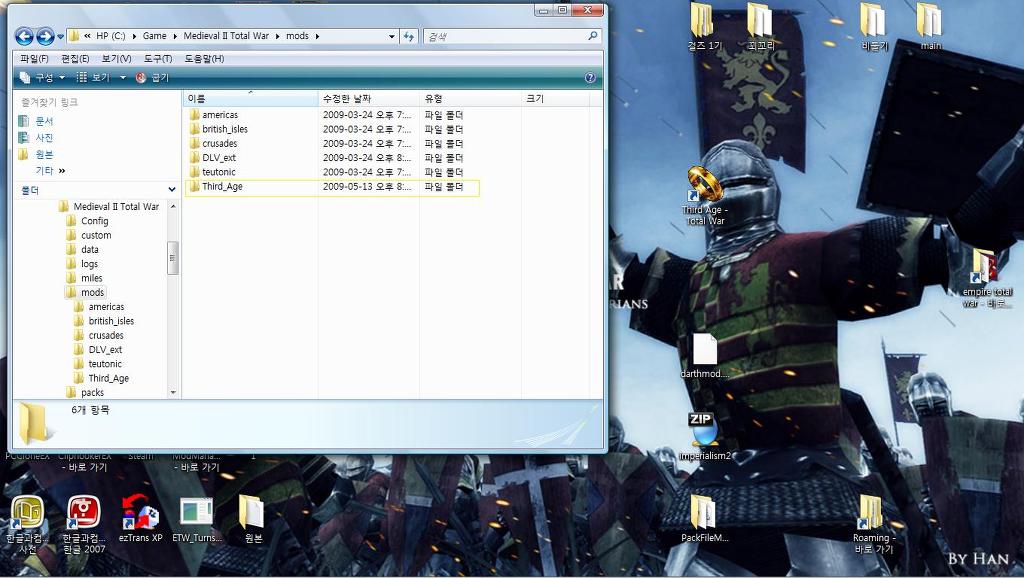Viewport: 1024px width, 578px height.
Task: Select the PackFileM... folder on the desktop
Action: point(704,519)
